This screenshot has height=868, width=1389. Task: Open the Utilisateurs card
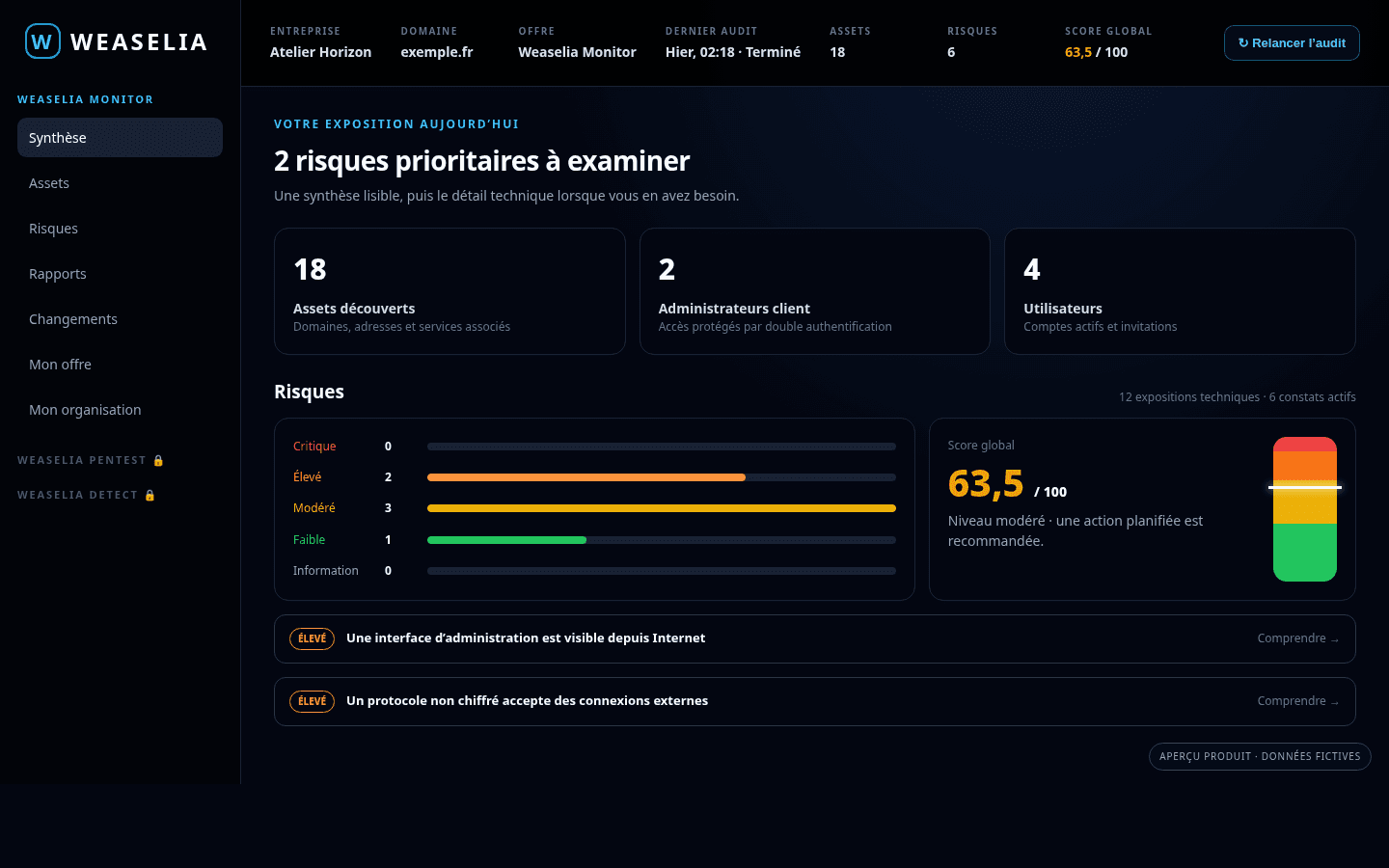click(x=1180, y=291)
